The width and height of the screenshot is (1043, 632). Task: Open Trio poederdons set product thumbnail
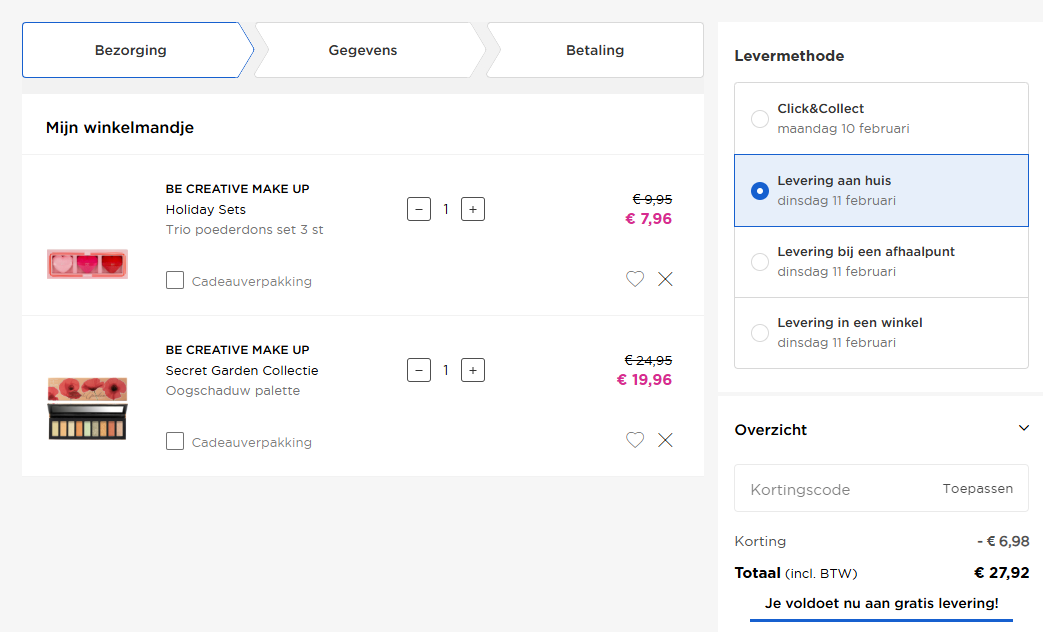87,264
